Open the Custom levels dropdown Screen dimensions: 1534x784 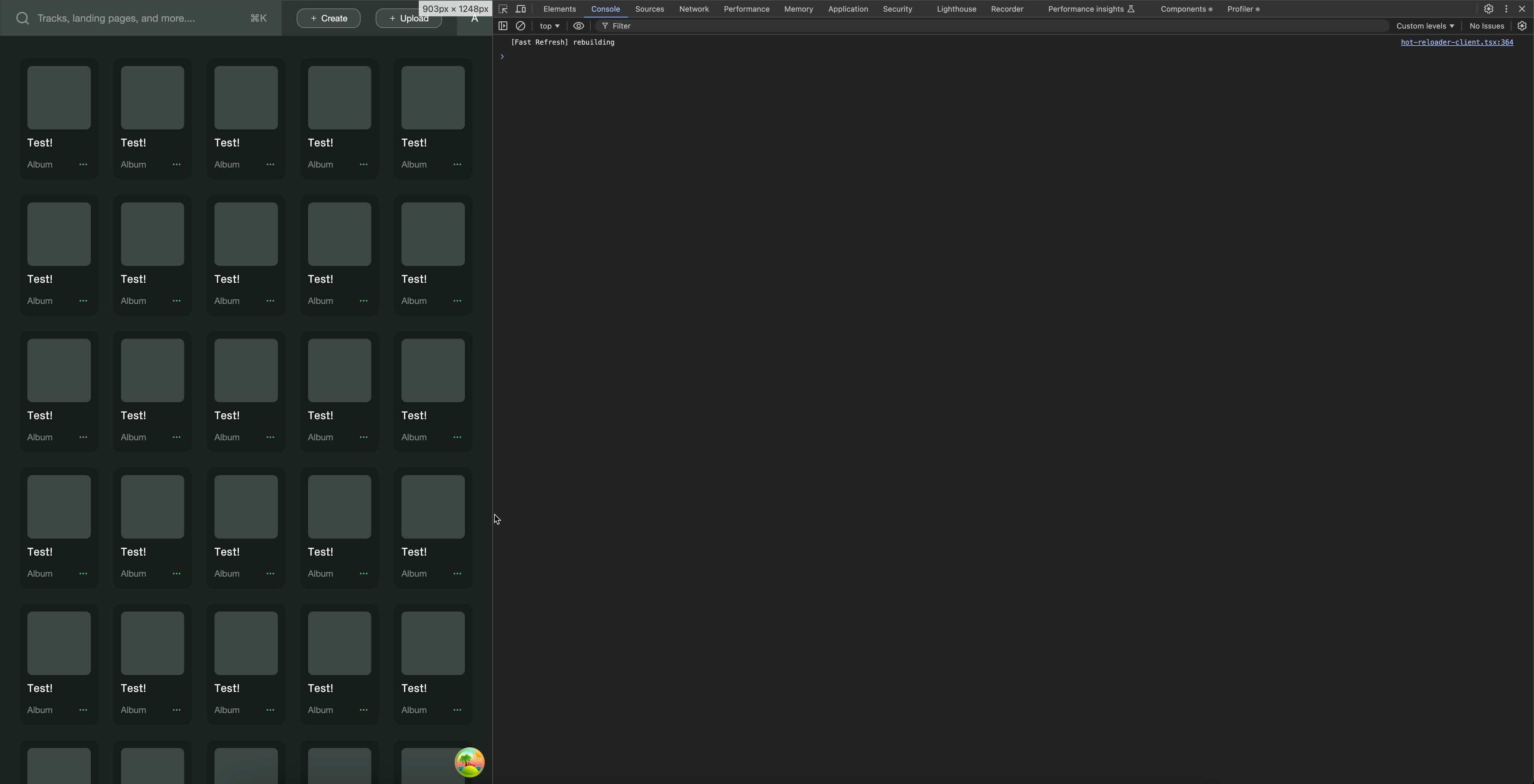pyautogui.click(x=1425, y=25)
